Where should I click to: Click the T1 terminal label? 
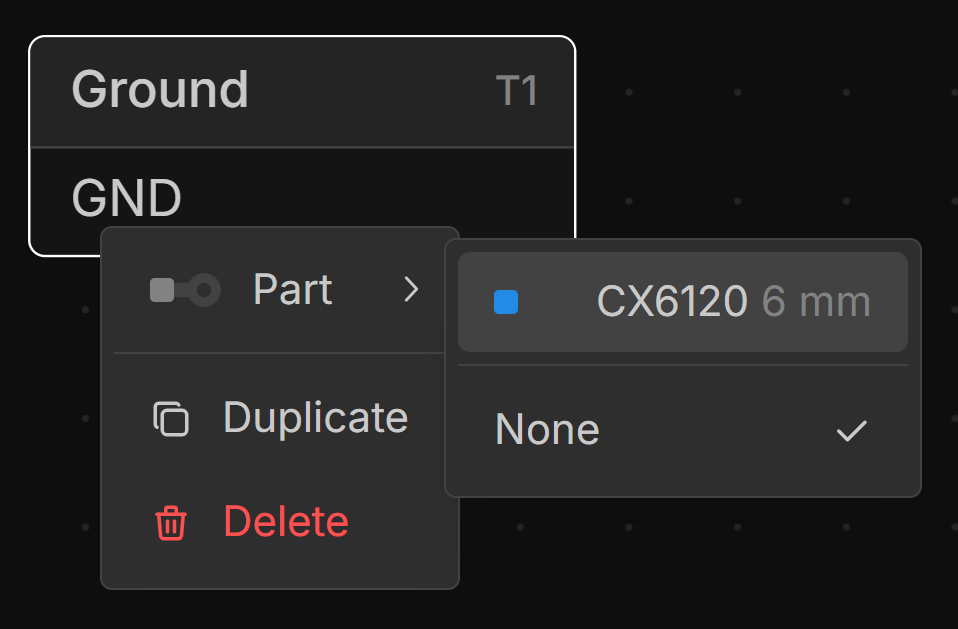[517, 92]
